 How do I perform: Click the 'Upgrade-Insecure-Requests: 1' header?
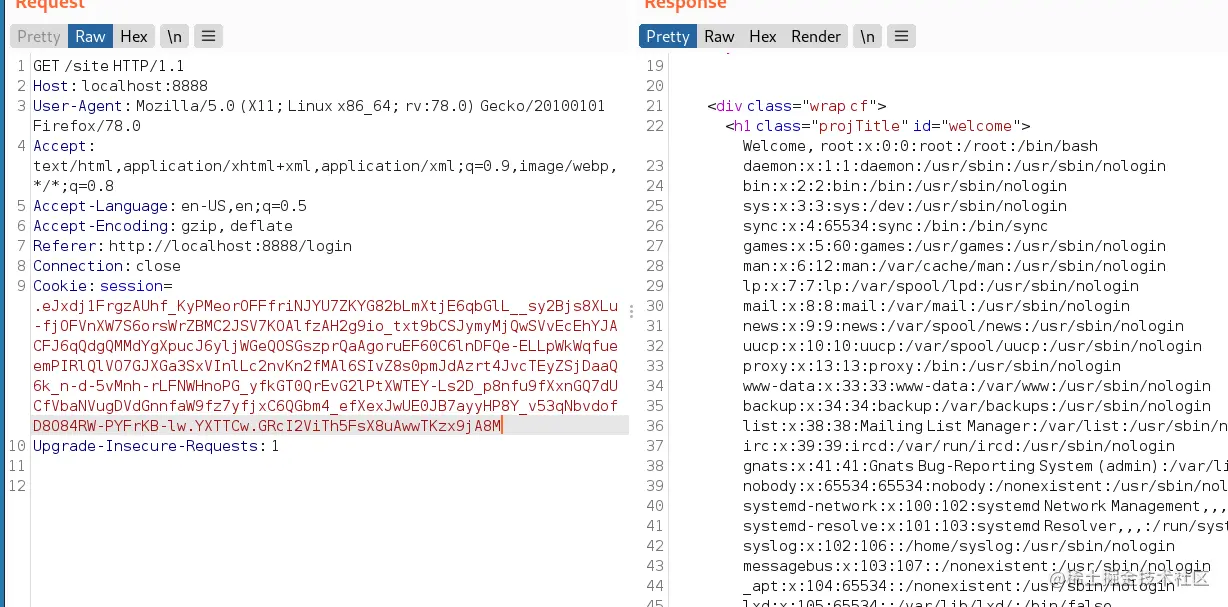[x=156, y=446]
